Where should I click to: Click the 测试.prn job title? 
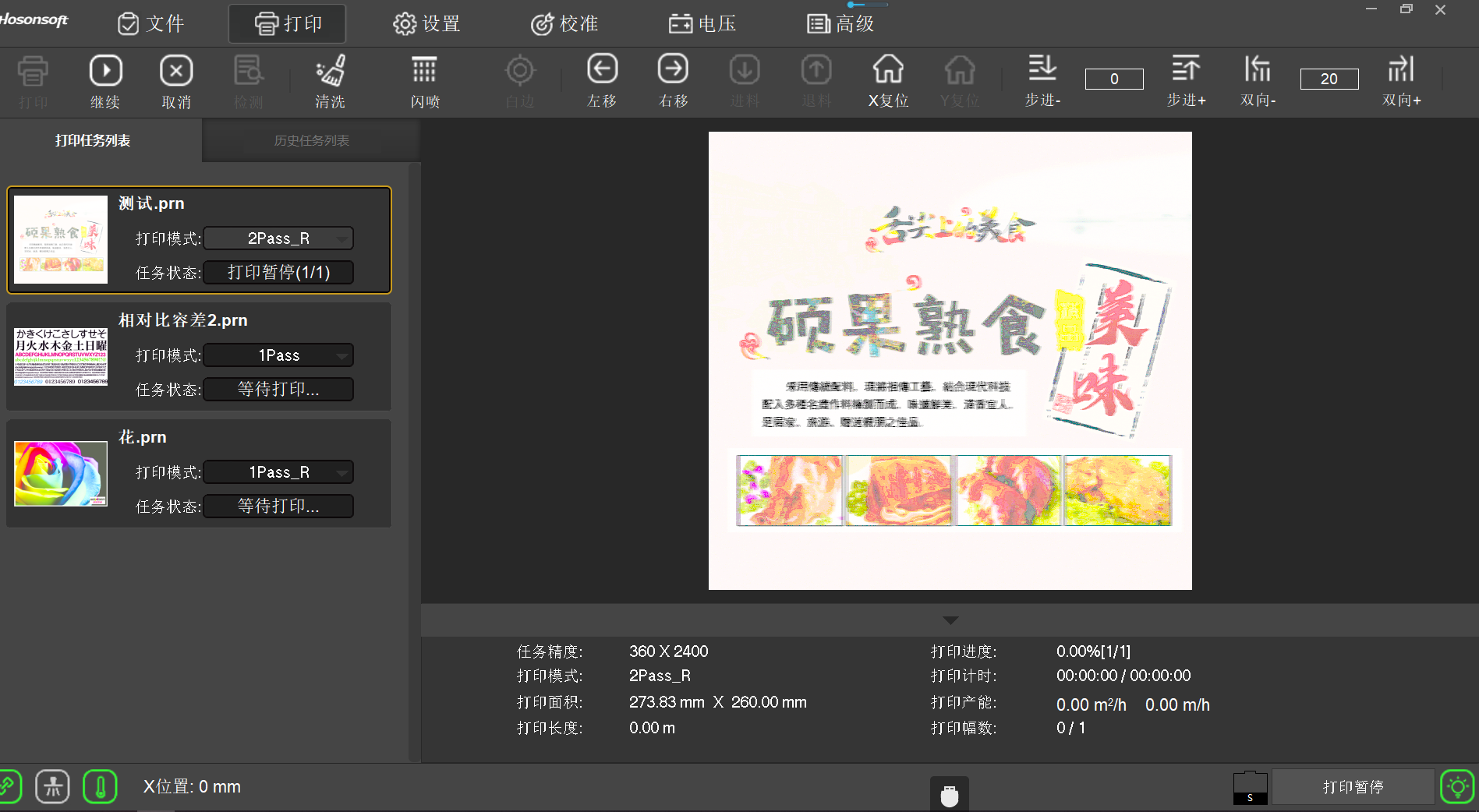tap(151, 203)
